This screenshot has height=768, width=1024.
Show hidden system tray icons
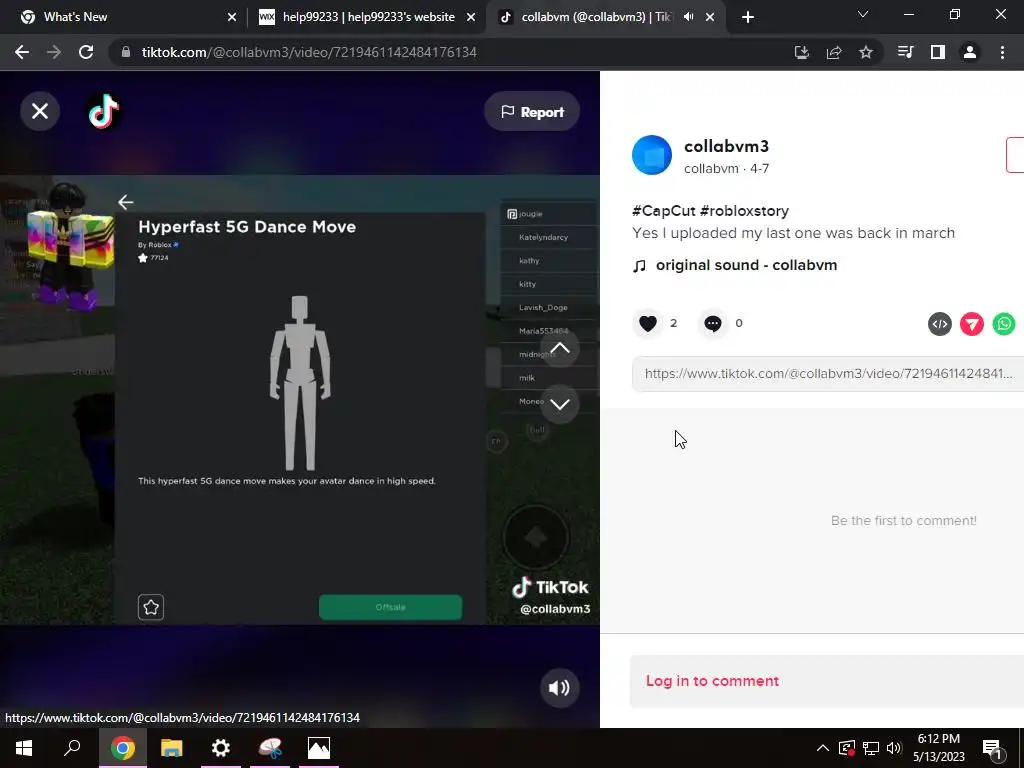click(x=823, y=748)
